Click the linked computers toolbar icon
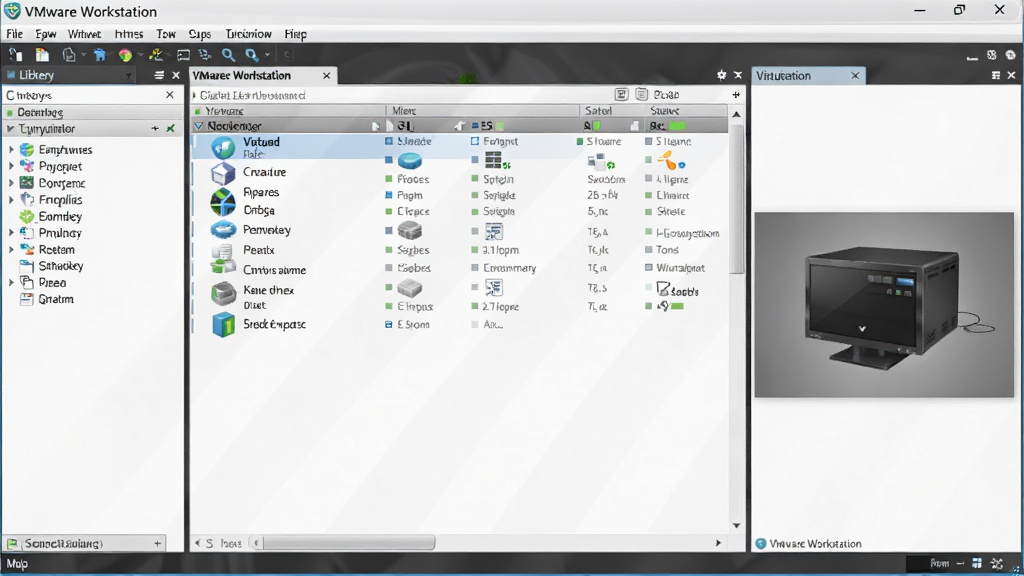This screenshot has height=576, width=1024. pos(205,55)
